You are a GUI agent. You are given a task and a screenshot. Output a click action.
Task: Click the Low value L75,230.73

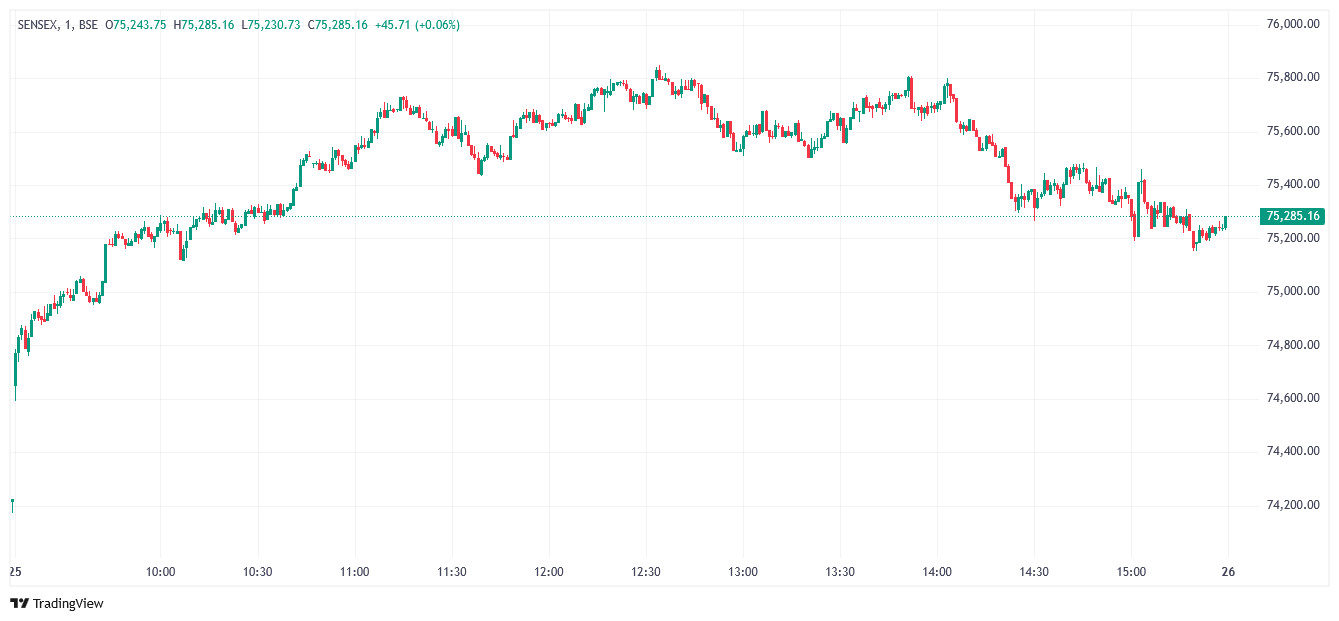click(270, 24)
